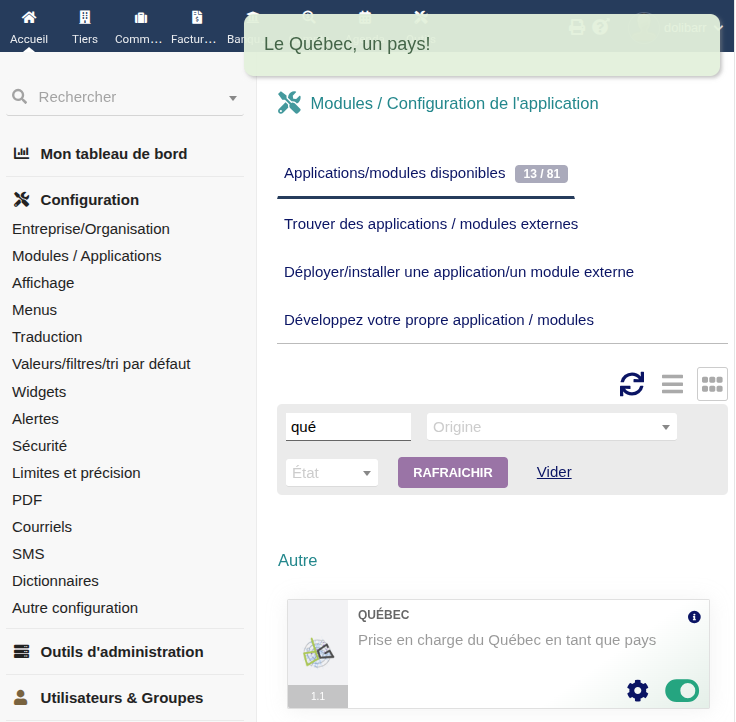Open Applications/modules disponibles tab
The image size is (736, 722).
394,173
